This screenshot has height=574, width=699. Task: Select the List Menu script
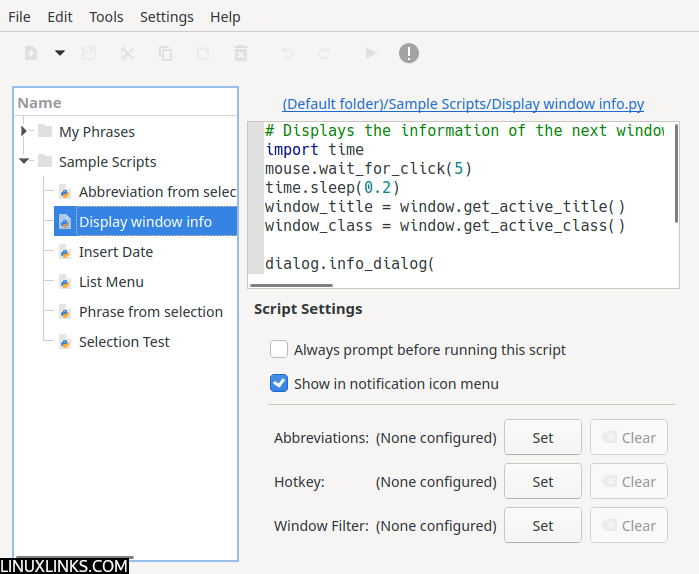pos(111,282)
